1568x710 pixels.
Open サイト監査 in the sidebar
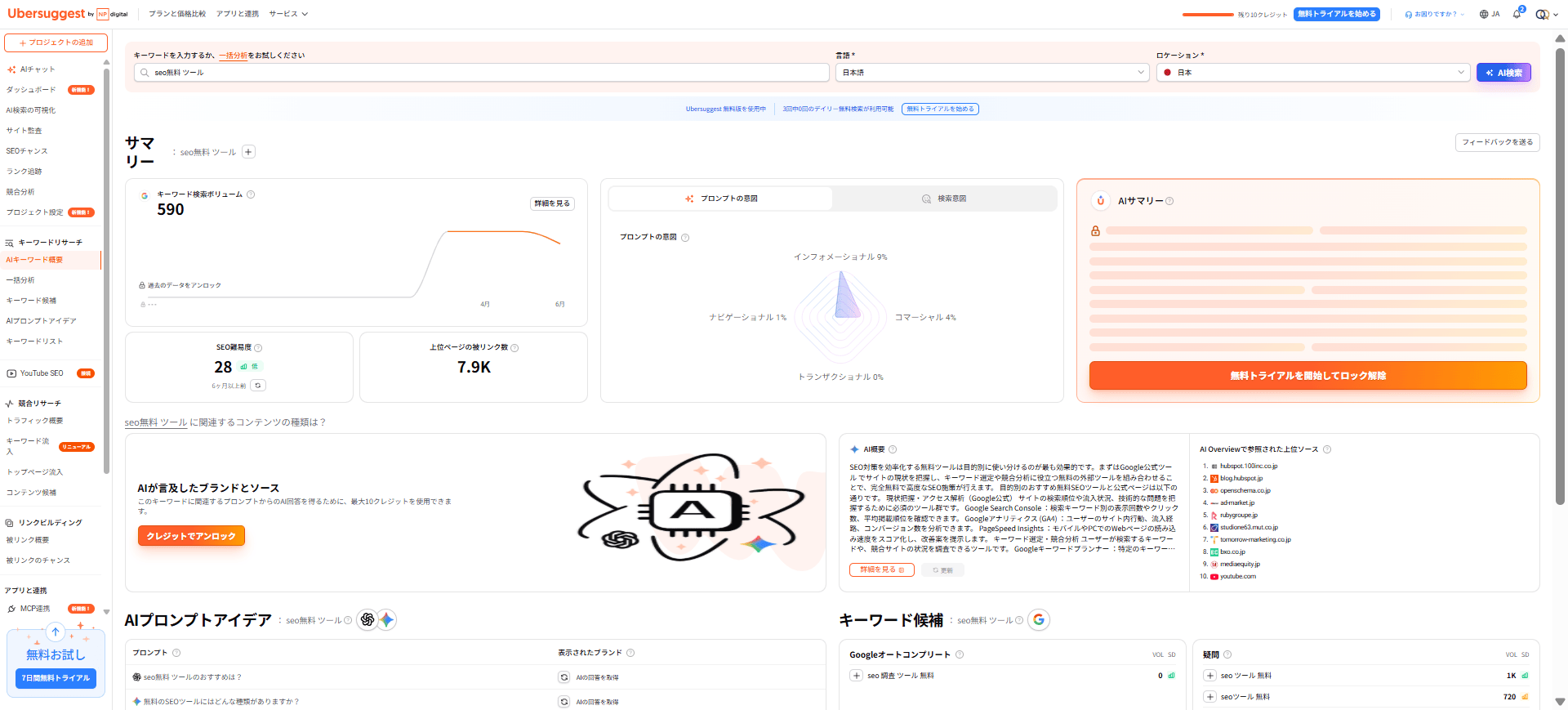coord(24,131)
